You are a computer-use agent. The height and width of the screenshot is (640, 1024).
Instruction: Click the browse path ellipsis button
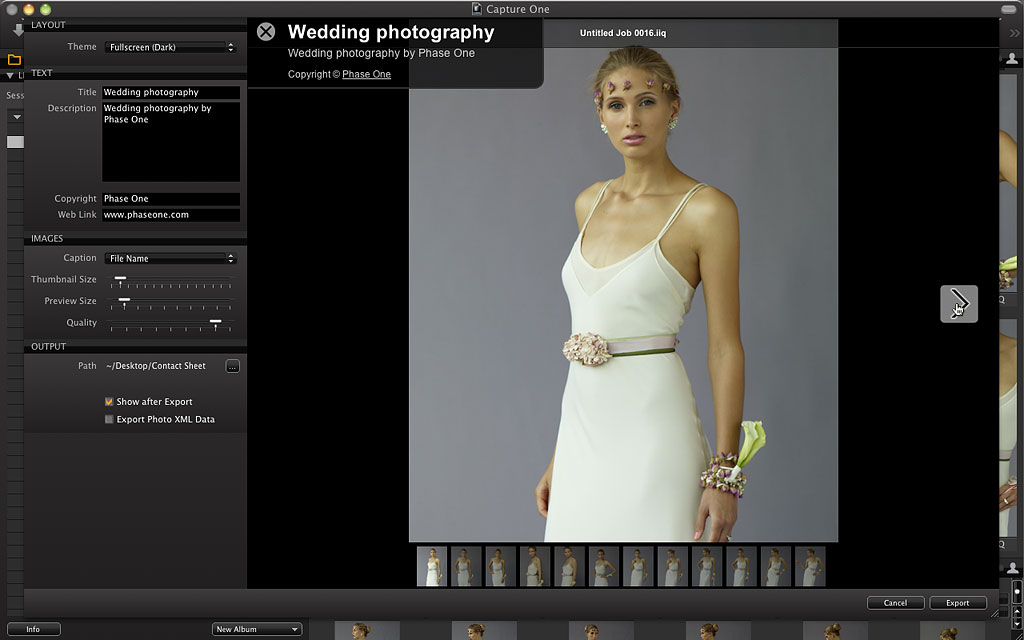(232, 367)
